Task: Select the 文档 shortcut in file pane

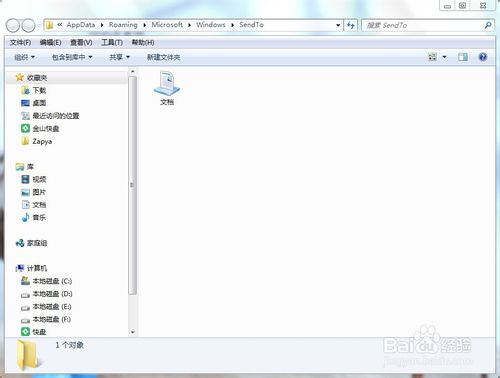Action: pos(167,89)
